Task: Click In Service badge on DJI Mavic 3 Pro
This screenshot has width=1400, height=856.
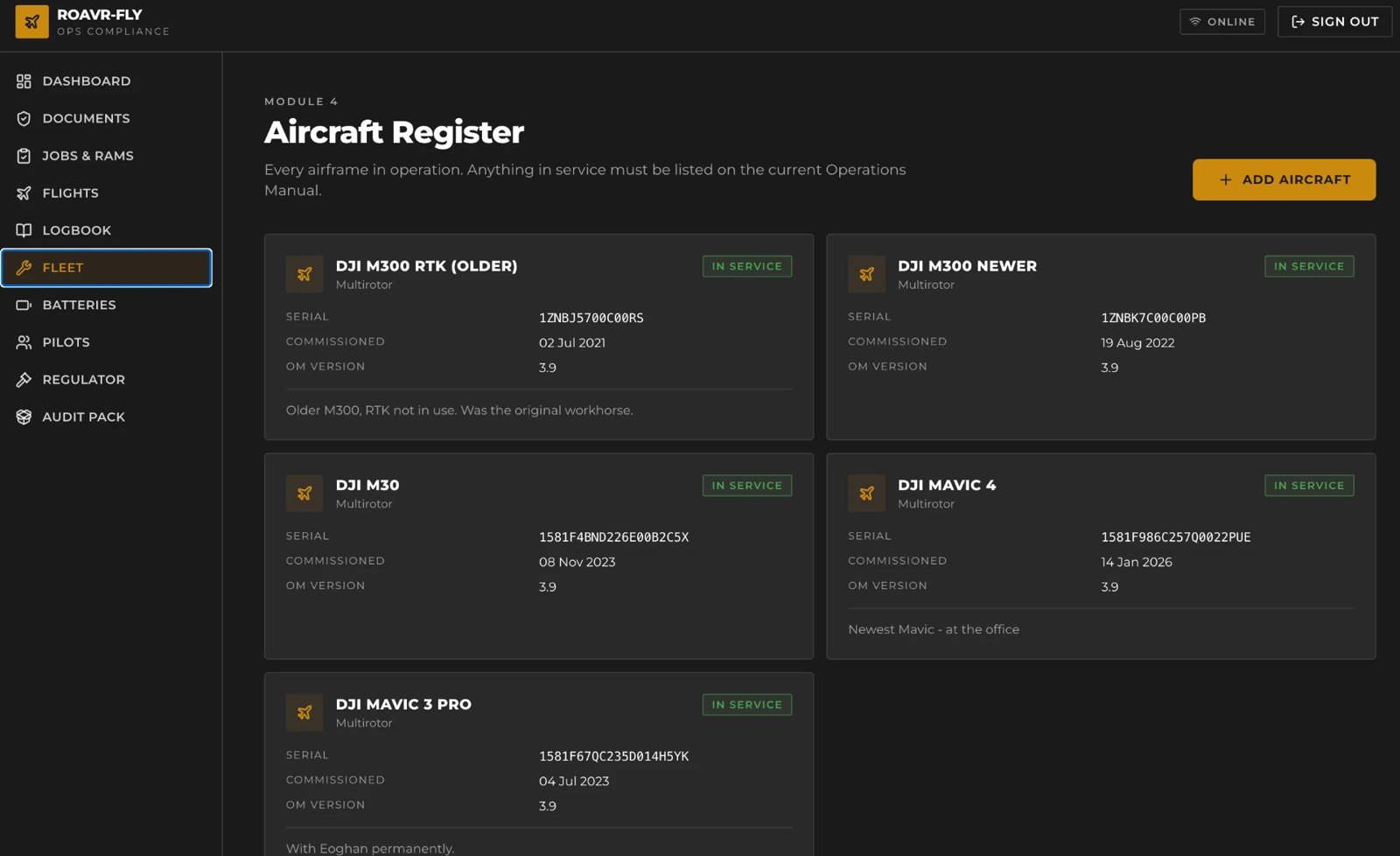Action: 746,705
